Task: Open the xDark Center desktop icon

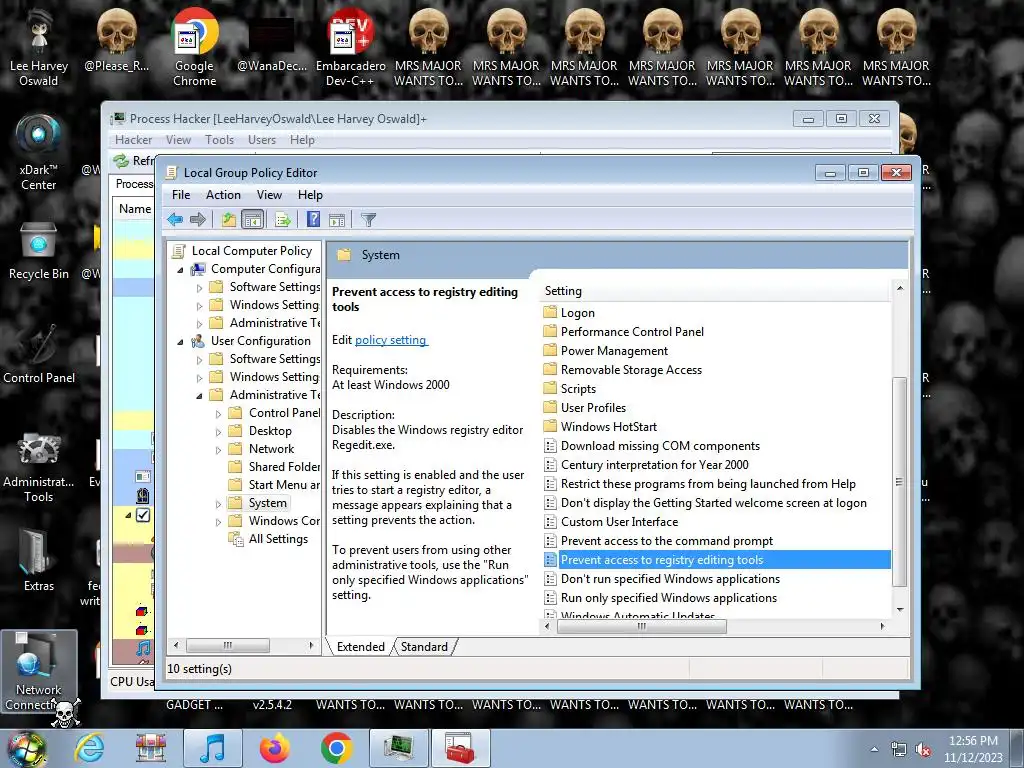Action: pyautogui.click(x=39, y=153)
